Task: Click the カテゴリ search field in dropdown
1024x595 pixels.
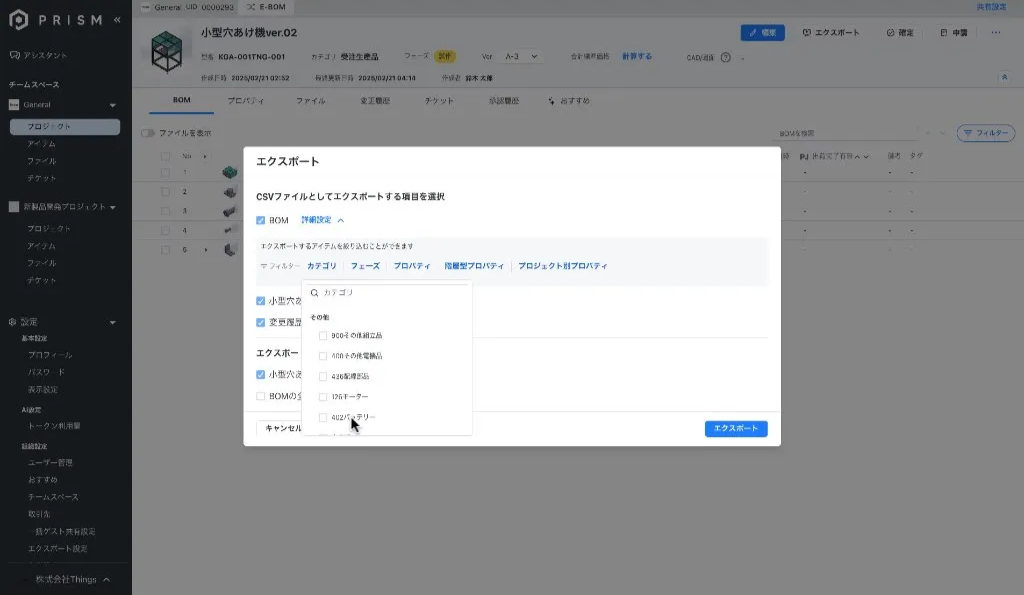Action: click(x=390, y=293)
